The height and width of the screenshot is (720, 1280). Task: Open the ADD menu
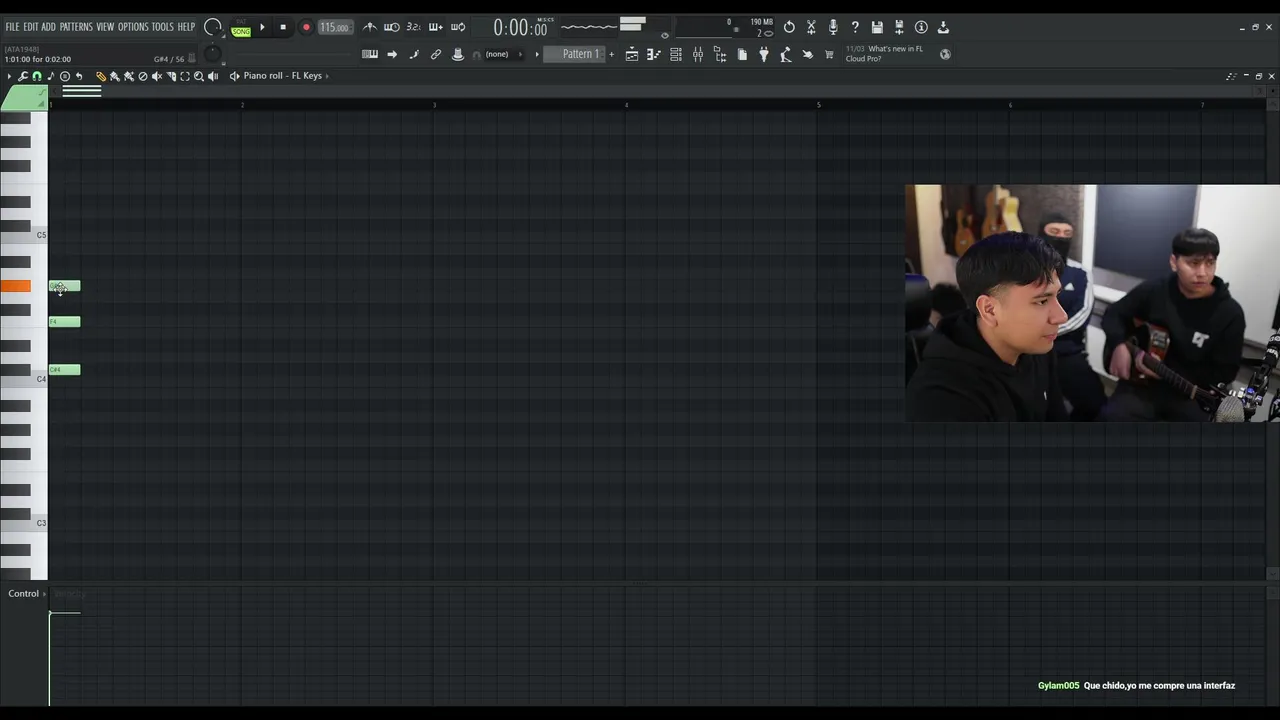click(48, 27)
